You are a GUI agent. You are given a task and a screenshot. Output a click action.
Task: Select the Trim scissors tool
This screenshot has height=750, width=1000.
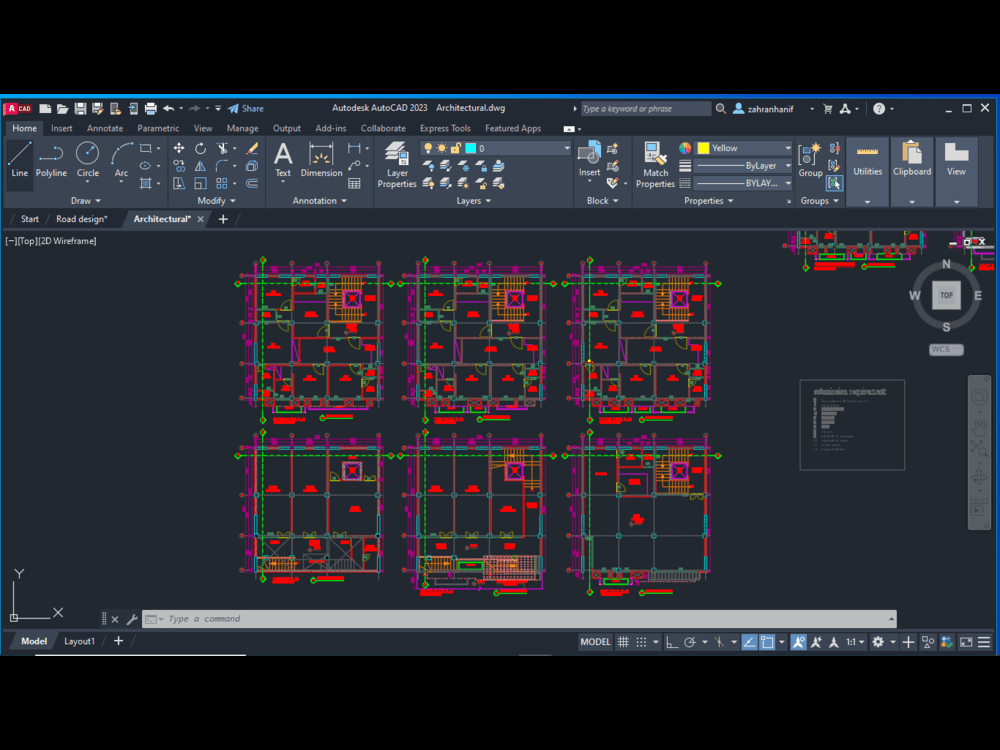223,148
